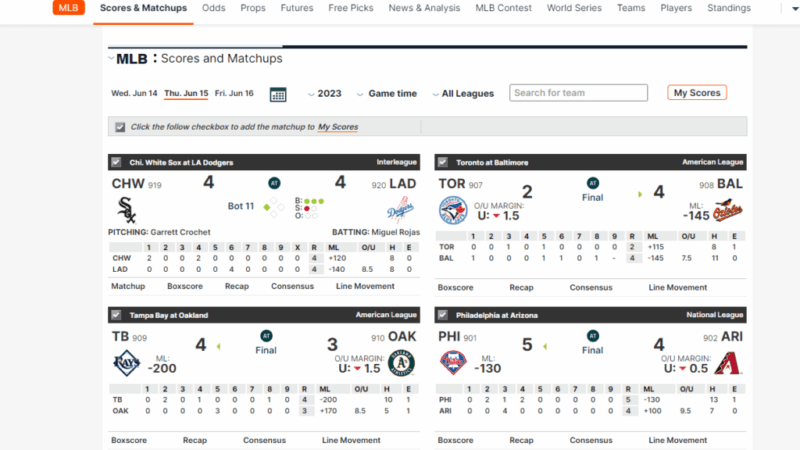Open Consensus for Philadelphia at Arizona

[591, 440]
